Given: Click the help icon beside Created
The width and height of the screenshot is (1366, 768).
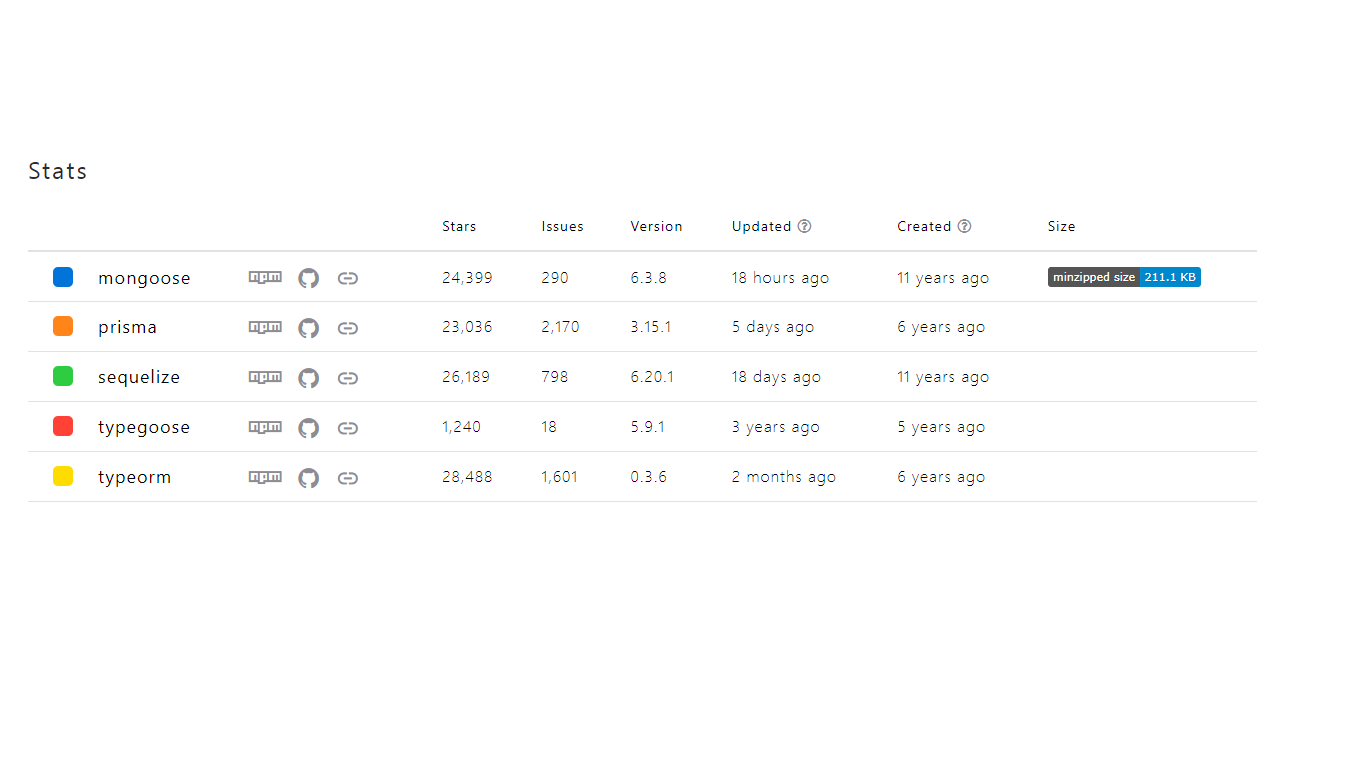Looking at the screenshot, I should click(964, 226).
